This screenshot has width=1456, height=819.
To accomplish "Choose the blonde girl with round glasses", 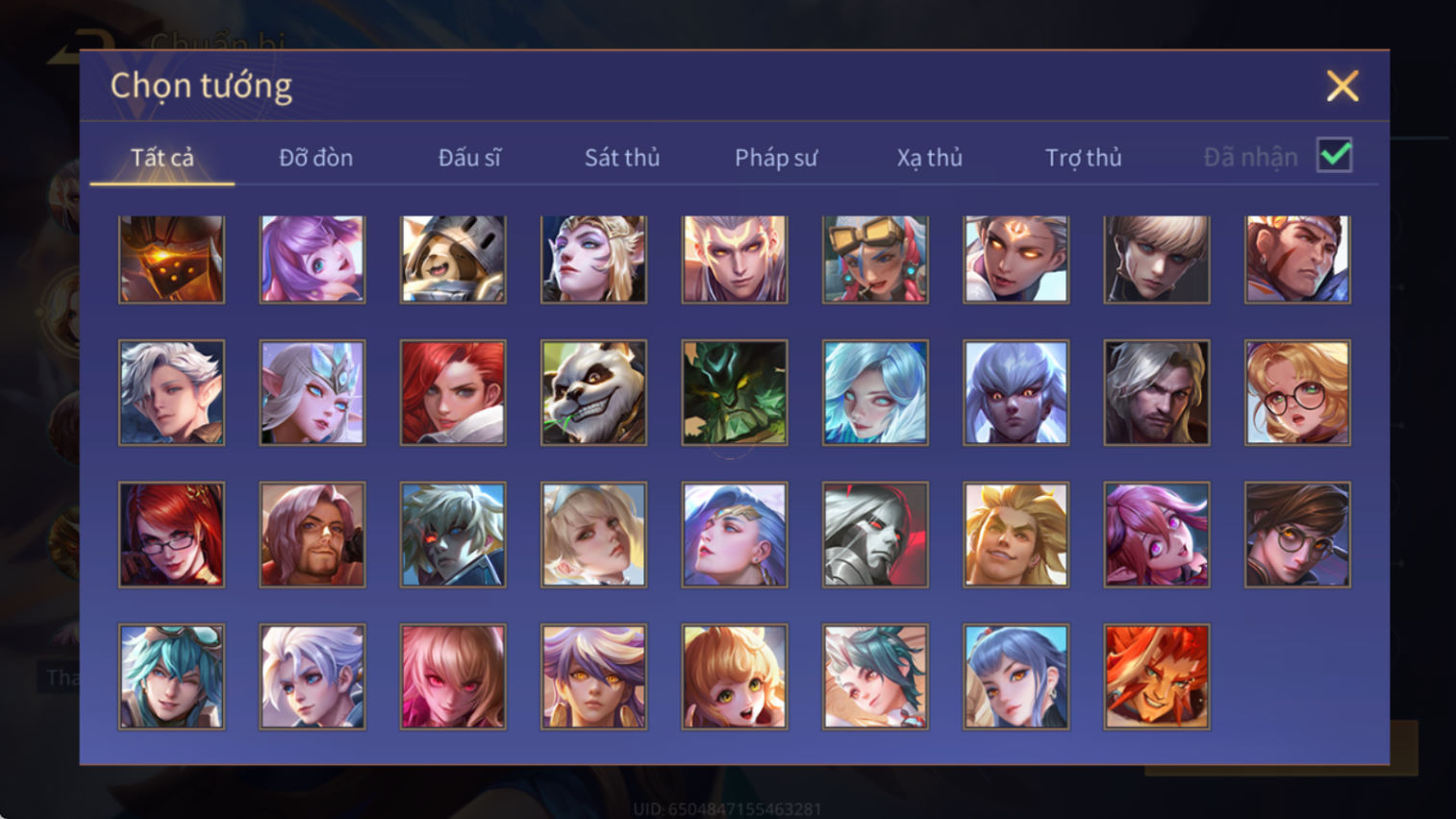I will 1297,392.
